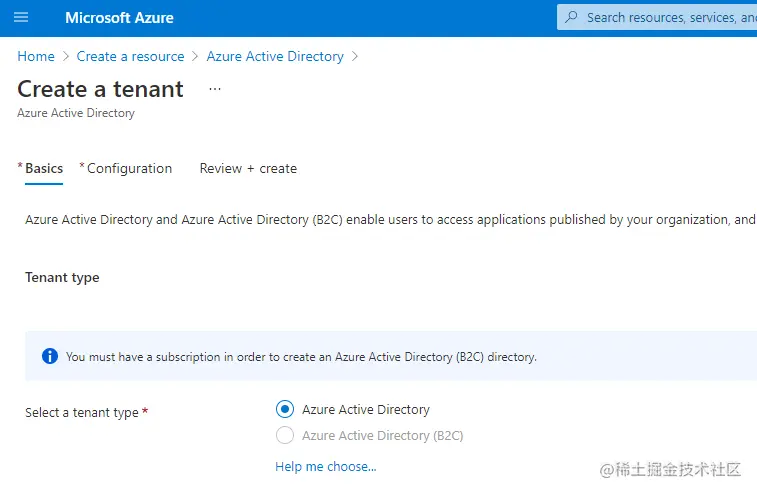Image resolution: width=757 pixels, height=494 pixels.
Task: Click the Select a tenant type label
Action: (x=82, y=412)
